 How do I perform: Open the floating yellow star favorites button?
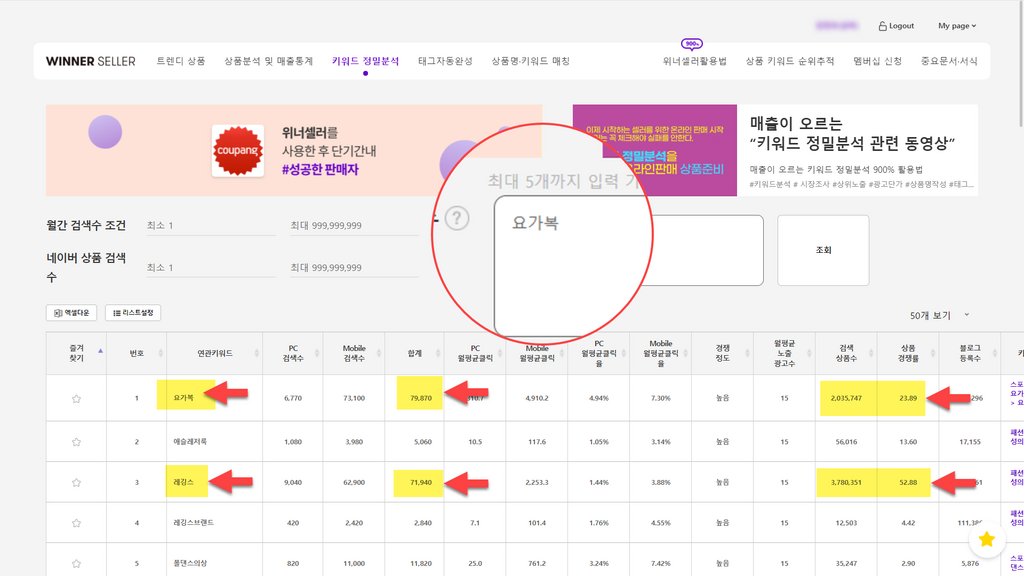[986, 539]
